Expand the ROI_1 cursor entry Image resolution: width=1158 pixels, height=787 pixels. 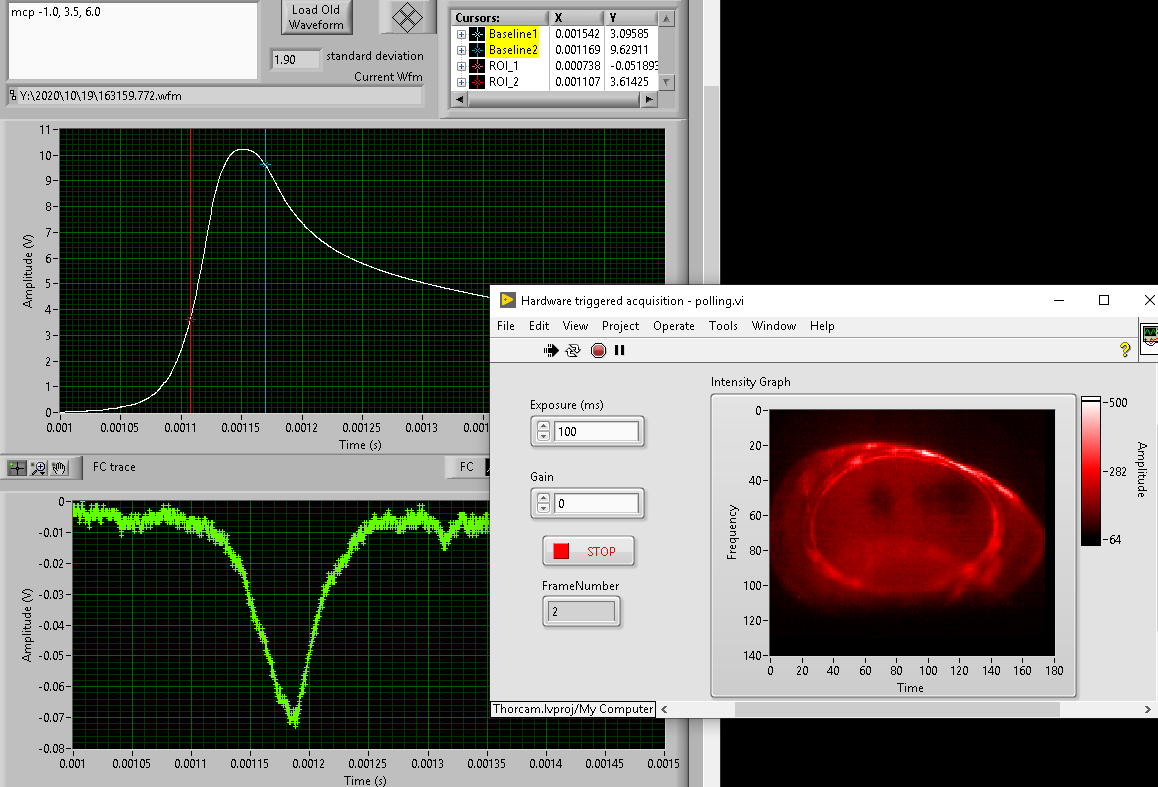(461, 66)
